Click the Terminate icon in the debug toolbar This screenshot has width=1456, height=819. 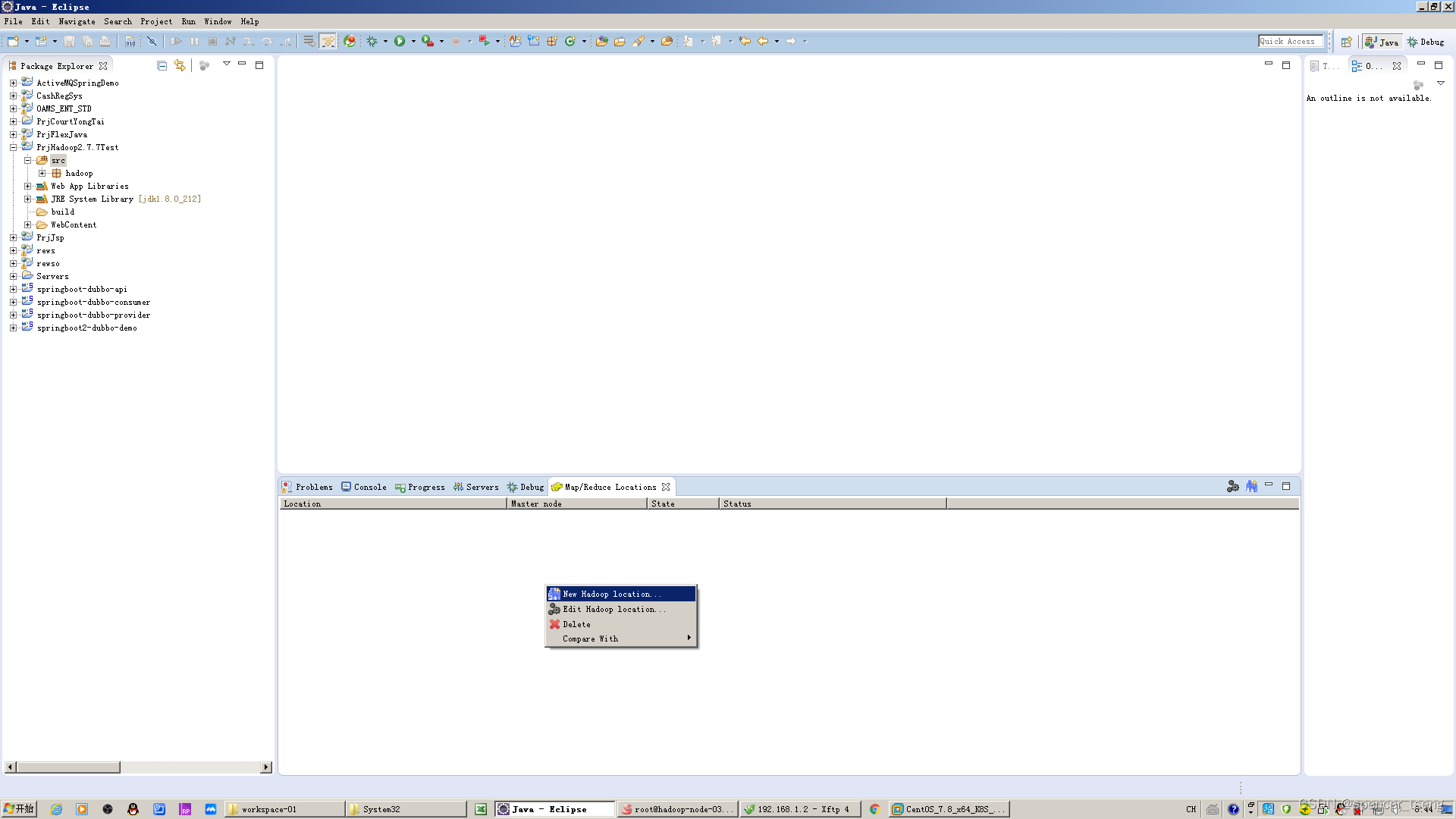[x=212, y=42]
